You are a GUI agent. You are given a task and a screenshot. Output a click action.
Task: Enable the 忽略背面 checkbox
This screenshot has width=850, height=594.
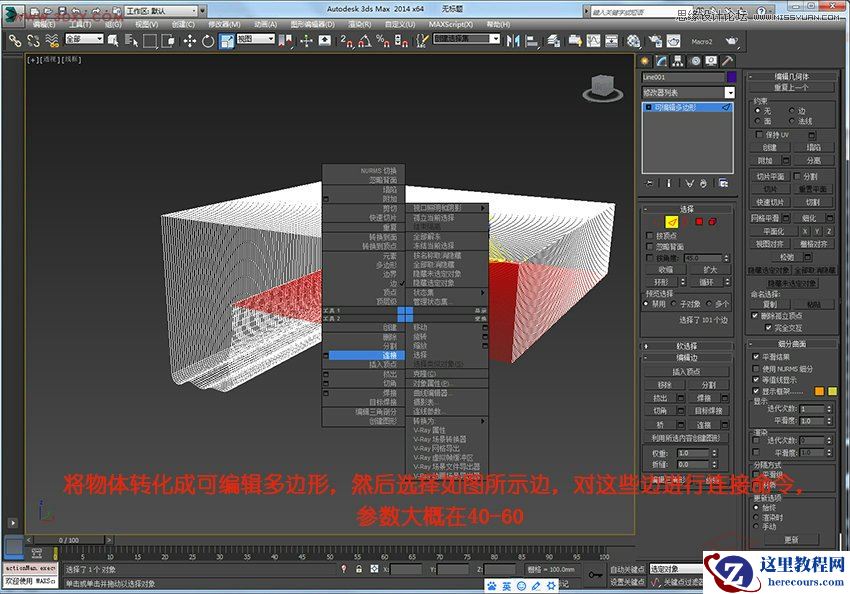[649, 246]
